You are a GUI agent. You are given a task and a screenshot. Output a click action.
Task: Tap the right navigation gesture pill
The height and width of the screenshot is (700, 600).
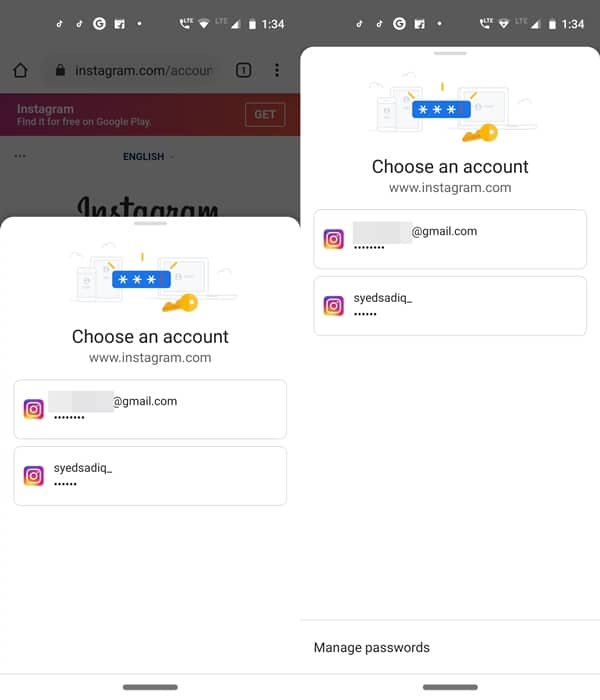coord(450,687)
